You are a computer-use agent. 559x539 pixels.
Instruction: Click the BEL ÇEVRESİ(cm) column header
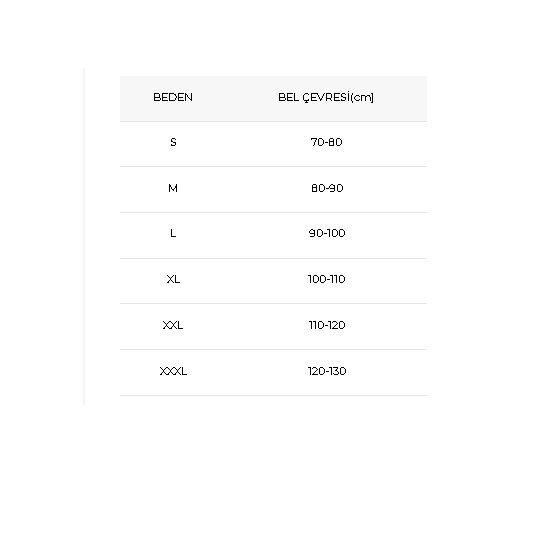(x=326, y=97)
